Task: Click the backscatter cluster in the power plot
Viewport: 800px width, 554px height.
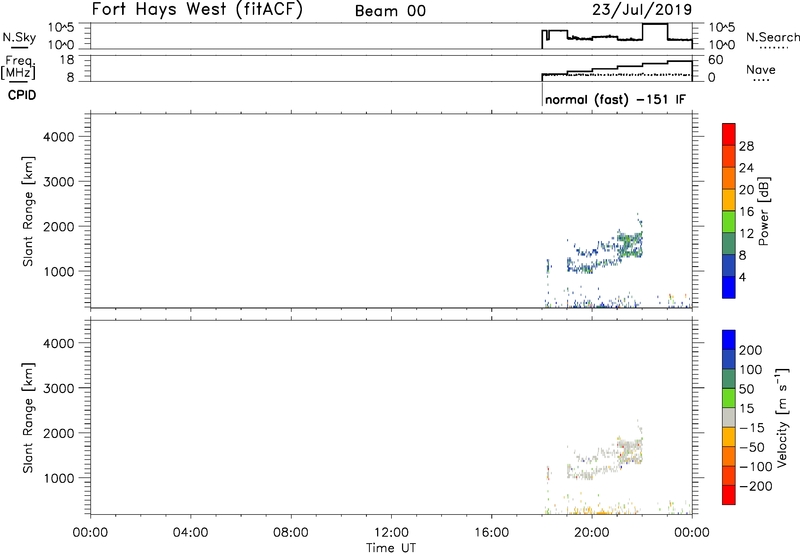Action: 605,250
